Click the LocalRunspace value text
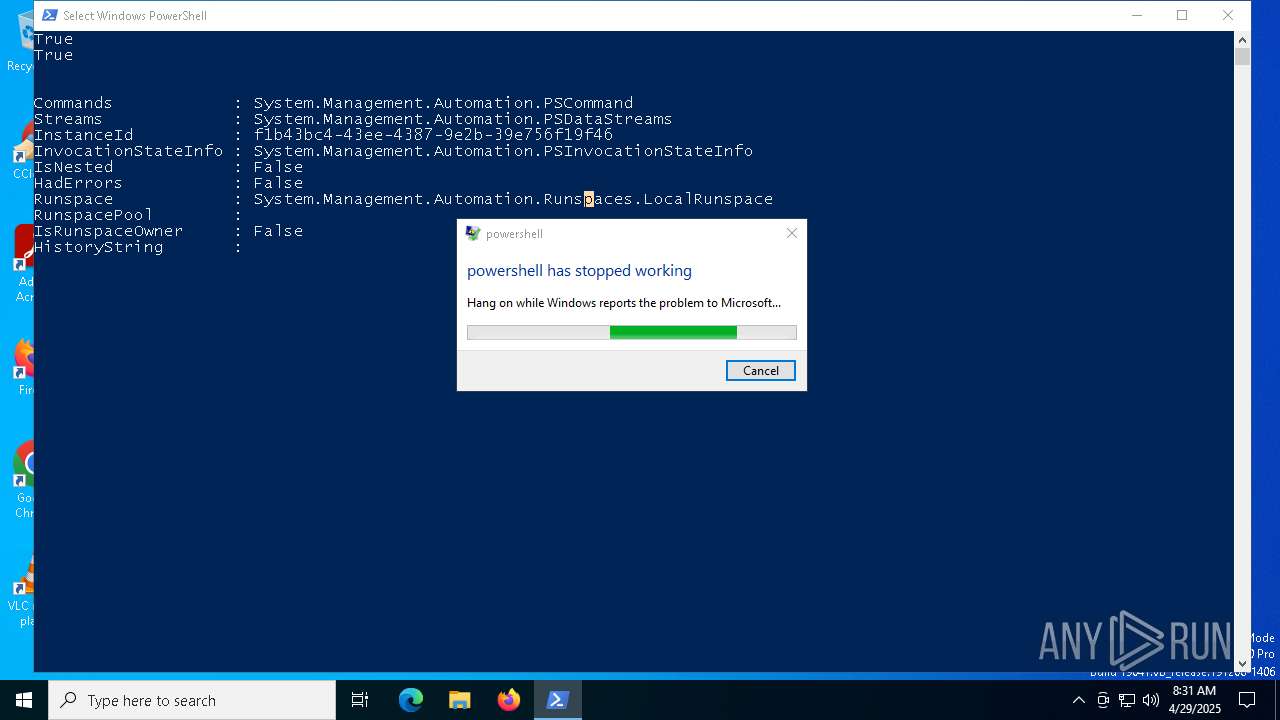1280x720 pixels. [x=513, y=199]
